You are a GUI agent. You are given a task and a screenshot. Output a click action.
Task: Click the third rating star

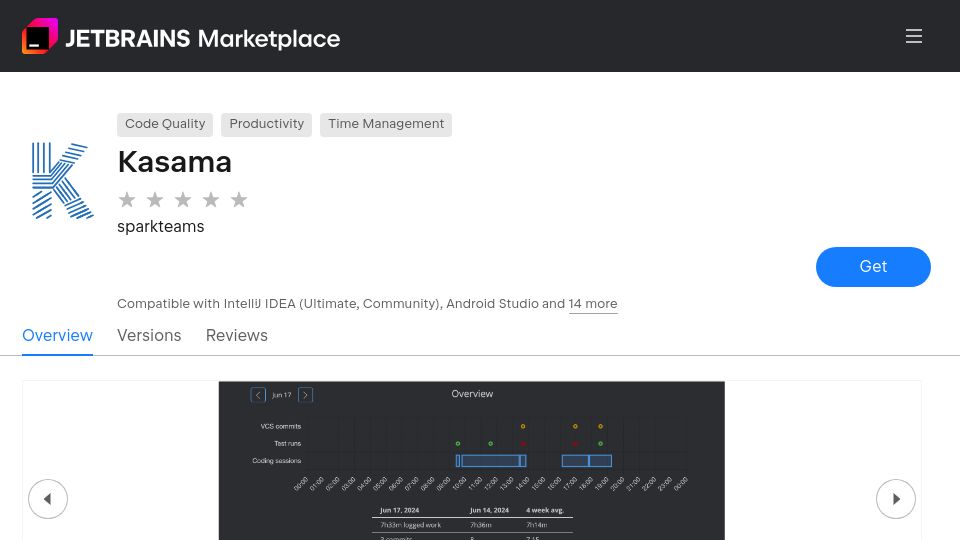(x=183, y=200)
